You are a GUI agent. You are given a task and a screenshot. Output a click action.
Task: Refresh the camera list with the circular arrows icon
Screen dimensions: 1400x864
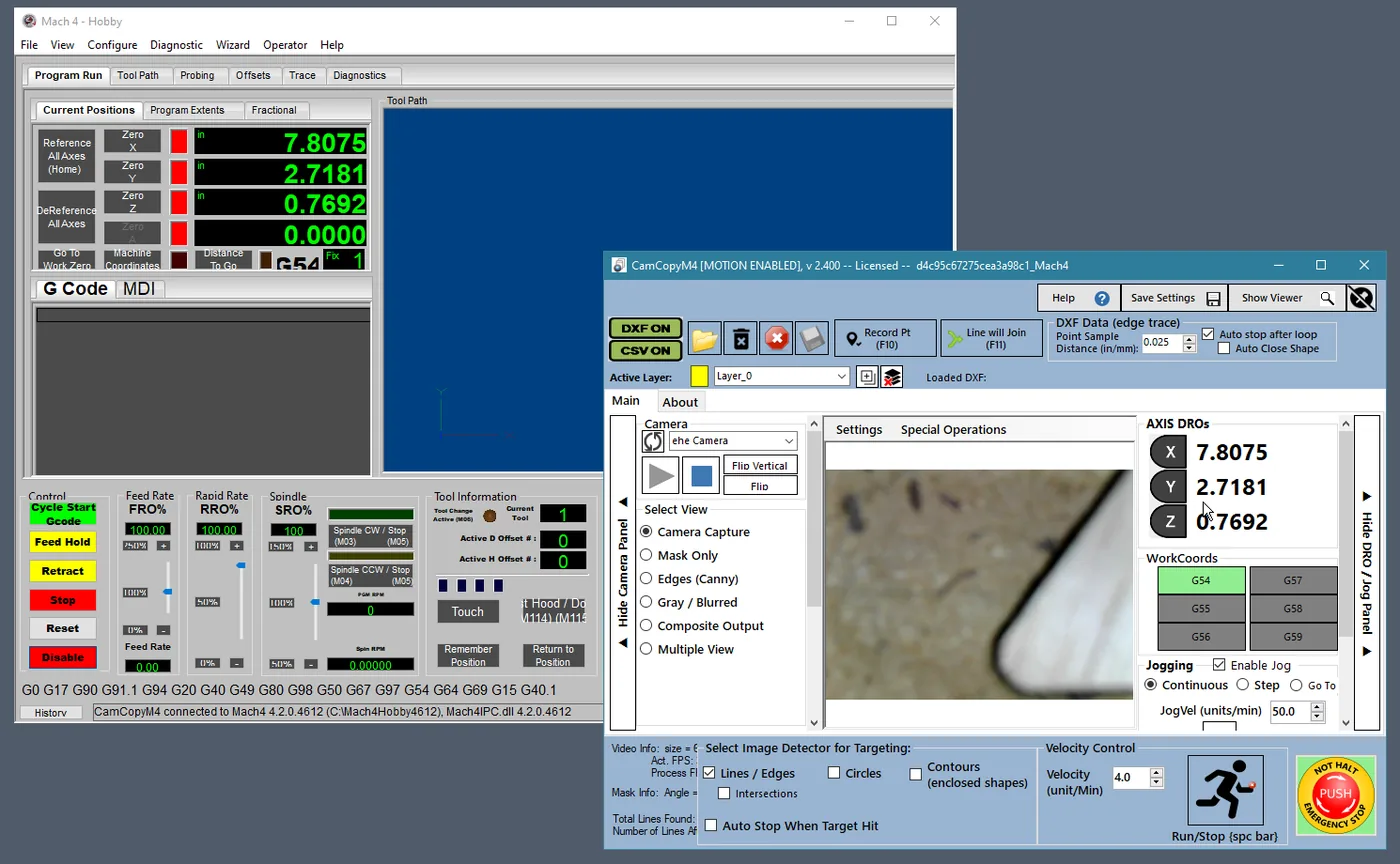pyautogui.click(x=653, y=441)
